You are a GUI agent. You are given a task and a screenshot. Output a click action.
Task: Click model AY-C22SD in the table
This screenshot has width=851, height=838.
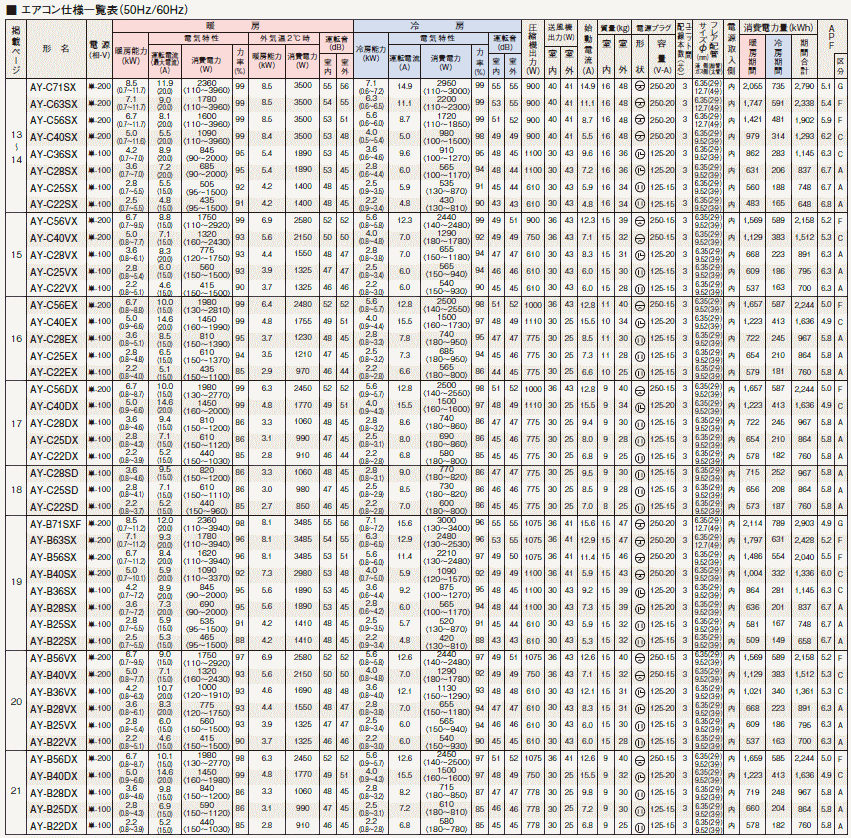[x=53, y=507]
